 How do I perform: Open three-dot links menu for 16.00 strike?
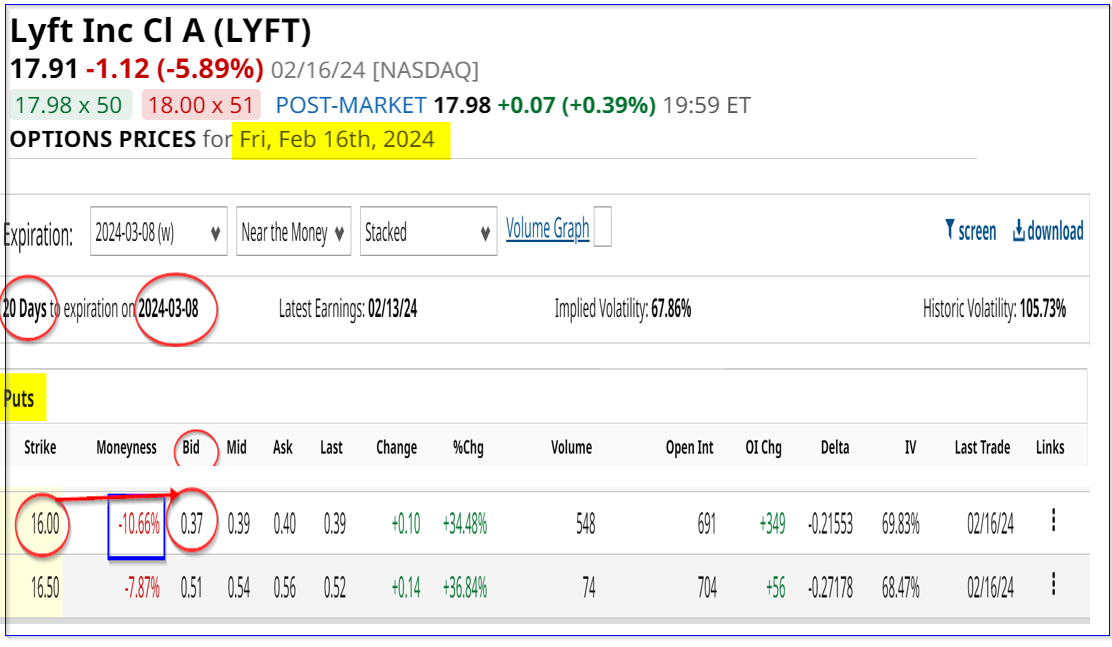point(1052,520)
